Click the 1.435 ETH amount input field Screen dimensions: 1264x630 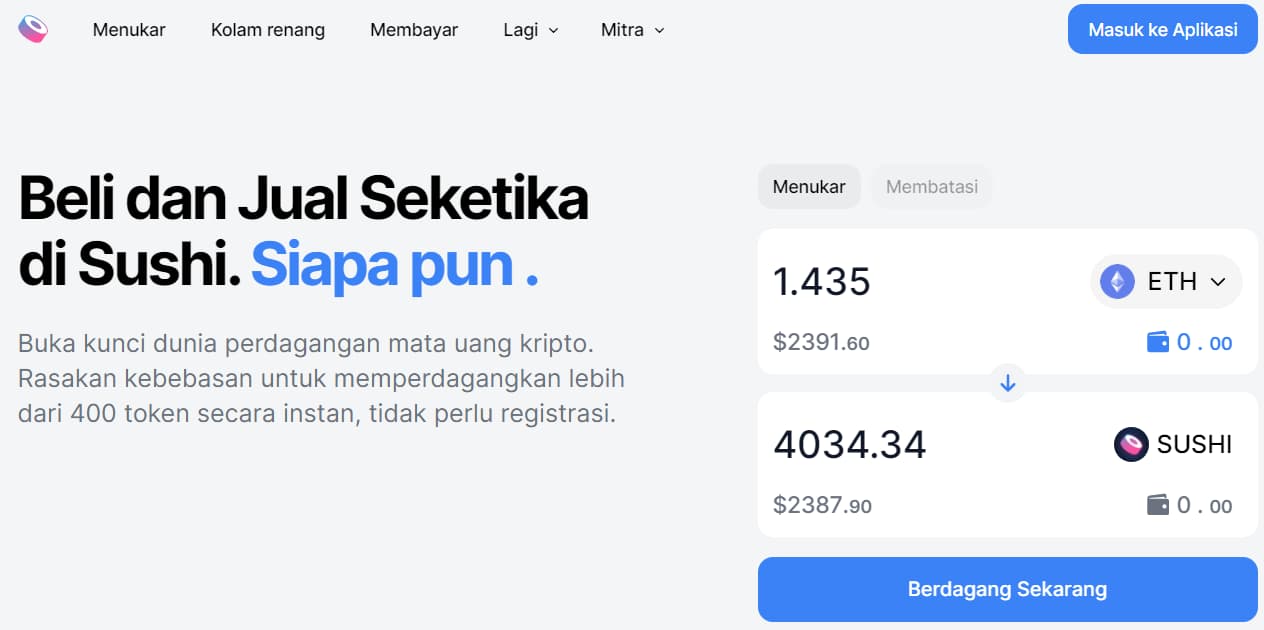822,281
